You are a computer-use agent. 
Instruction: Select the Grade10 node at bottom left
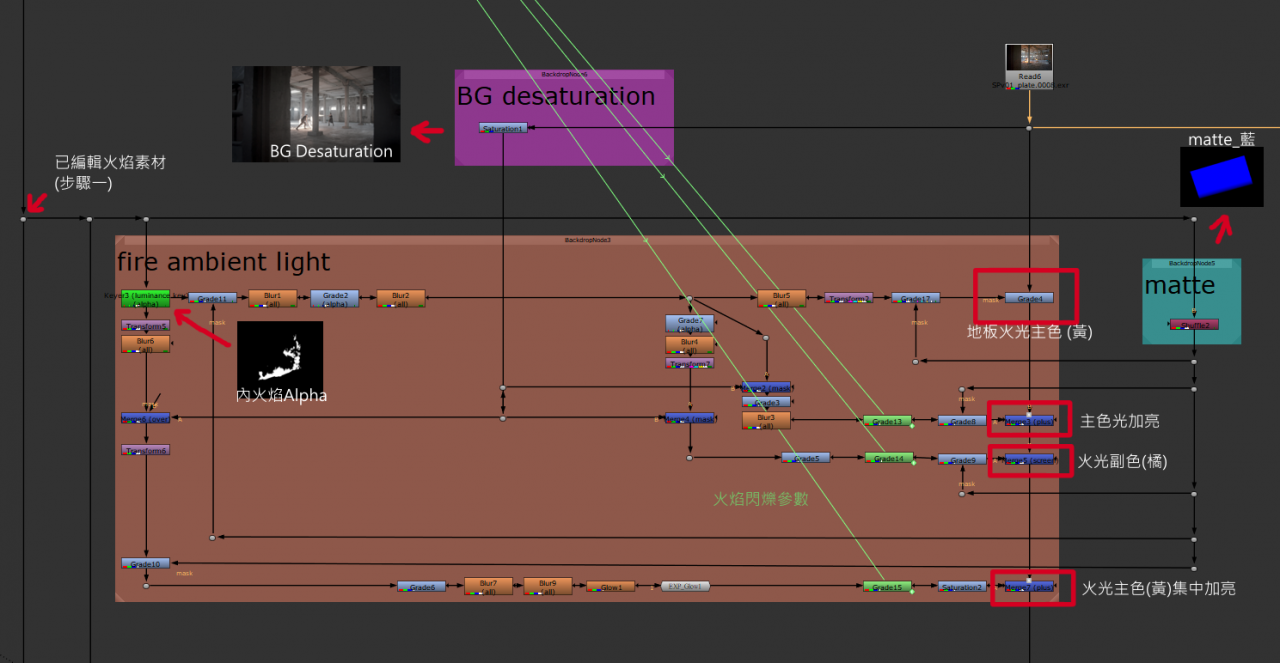(146, 564)
